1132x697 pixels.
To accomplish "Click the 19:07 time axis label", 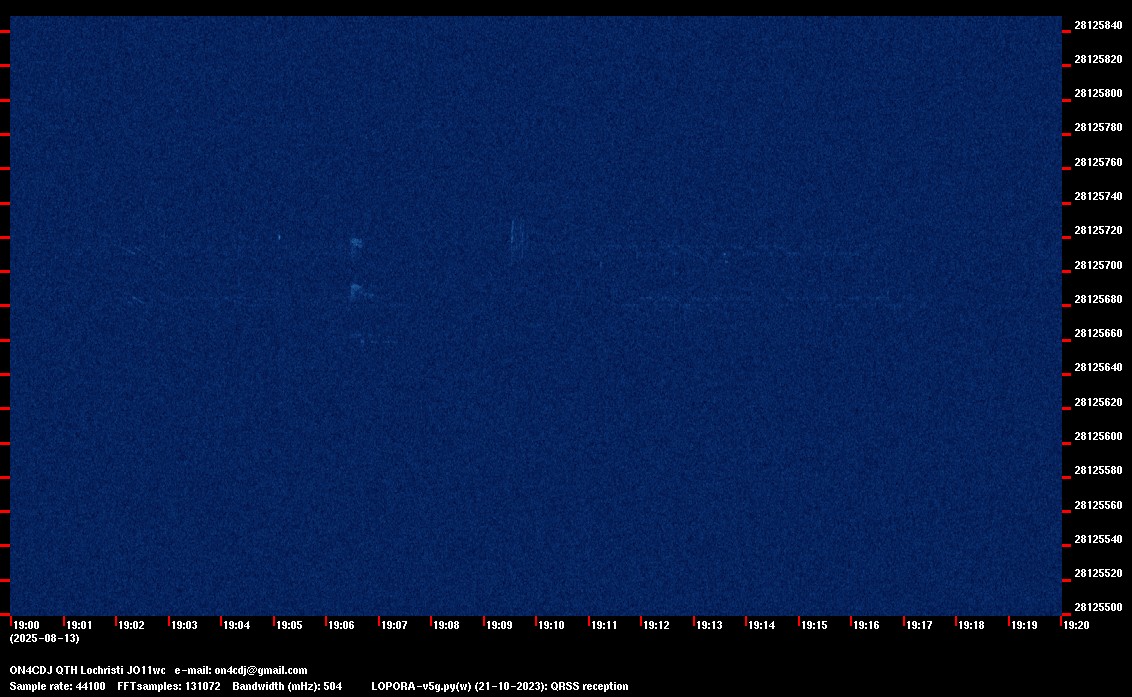I will pyautogui.click(x=394, y=625).
